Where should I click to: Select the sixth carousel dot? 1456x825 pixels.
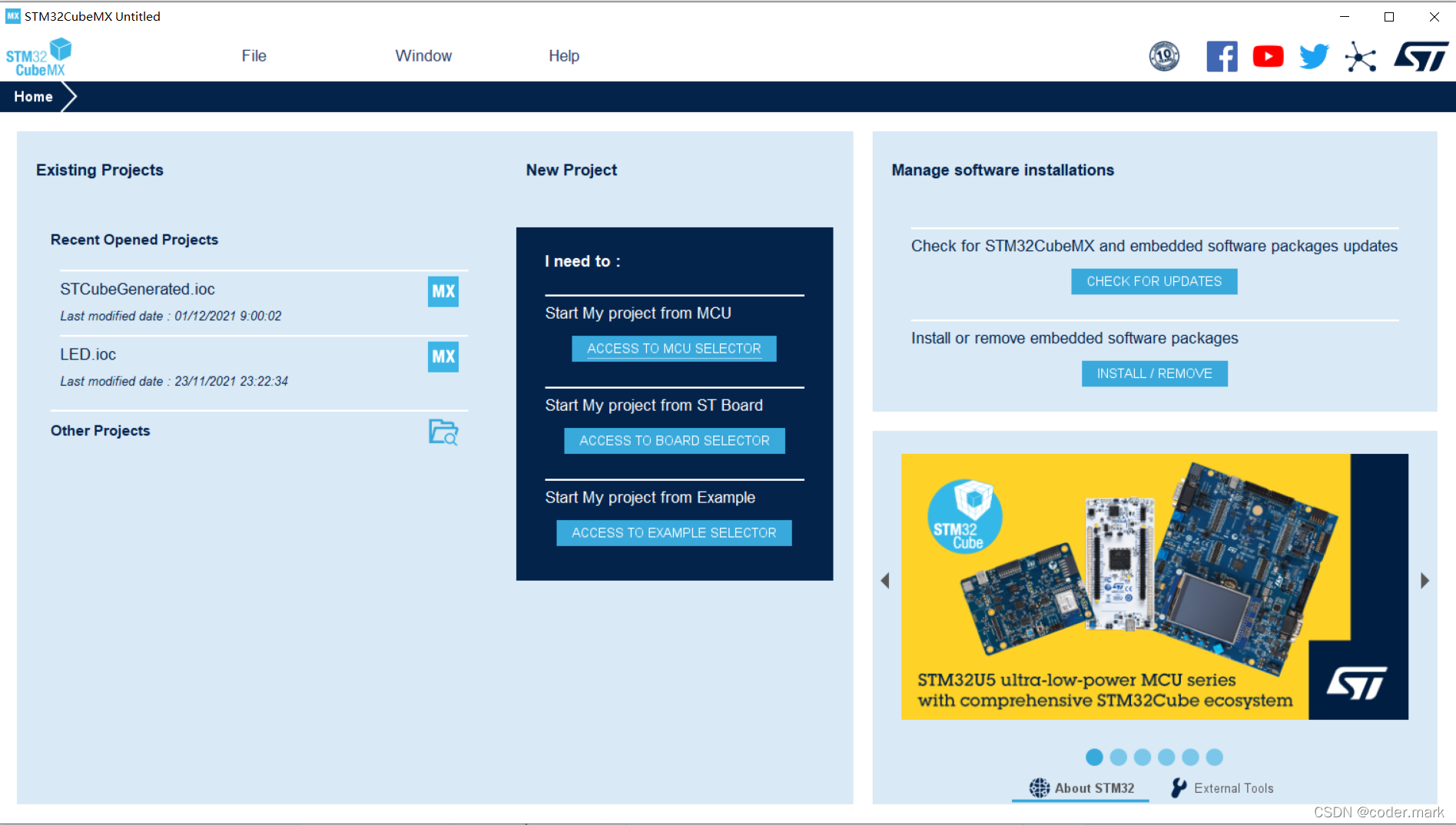(x=1214, y=757)
